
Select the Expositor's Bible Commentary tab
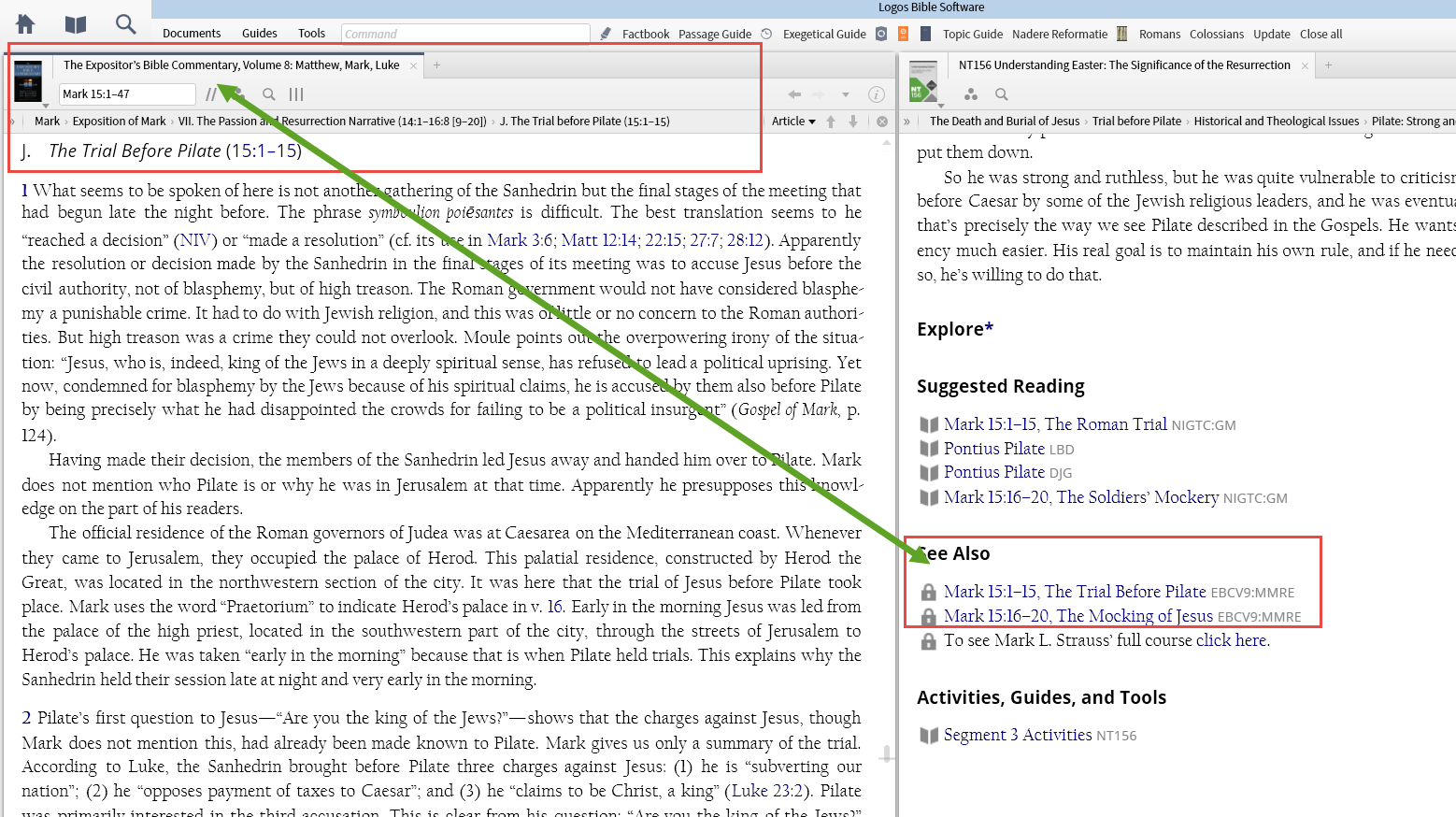coord(232,65)
